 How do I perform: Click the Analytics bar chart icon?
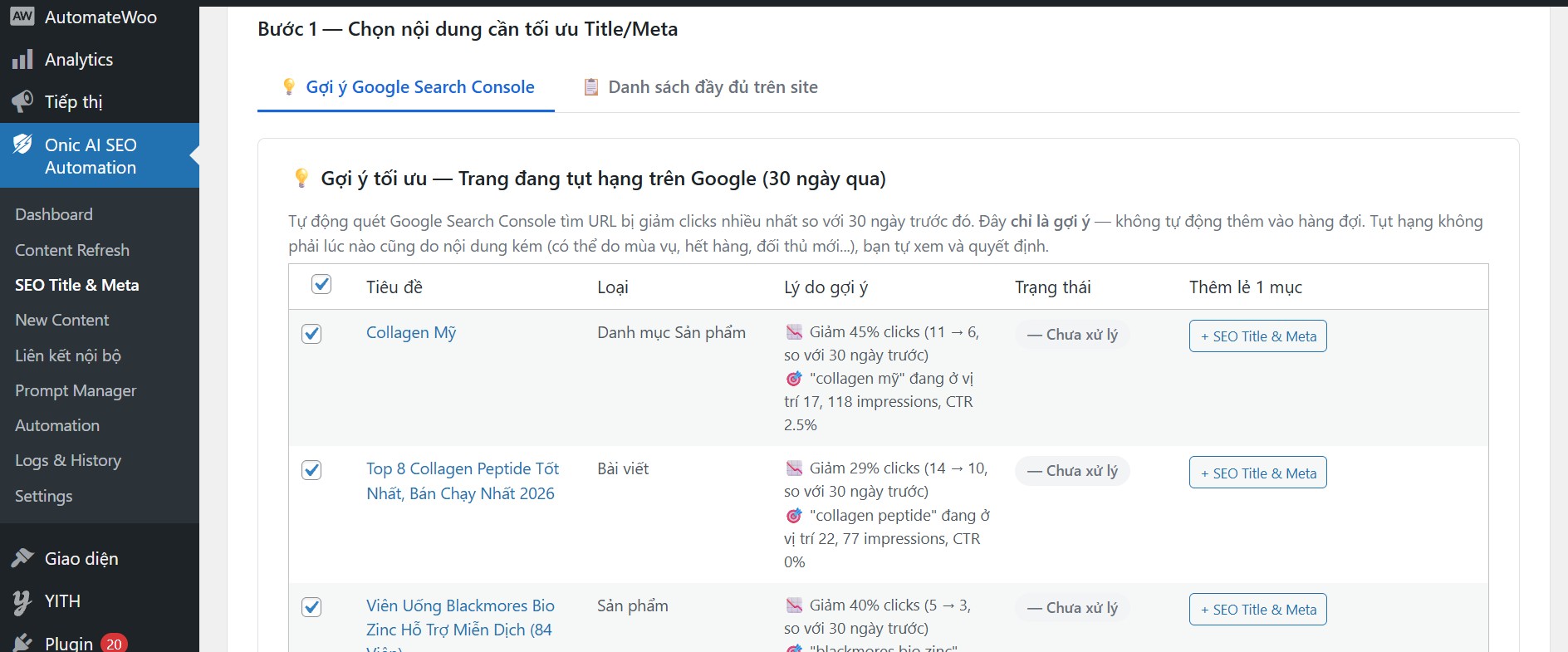tap(22, 60)
